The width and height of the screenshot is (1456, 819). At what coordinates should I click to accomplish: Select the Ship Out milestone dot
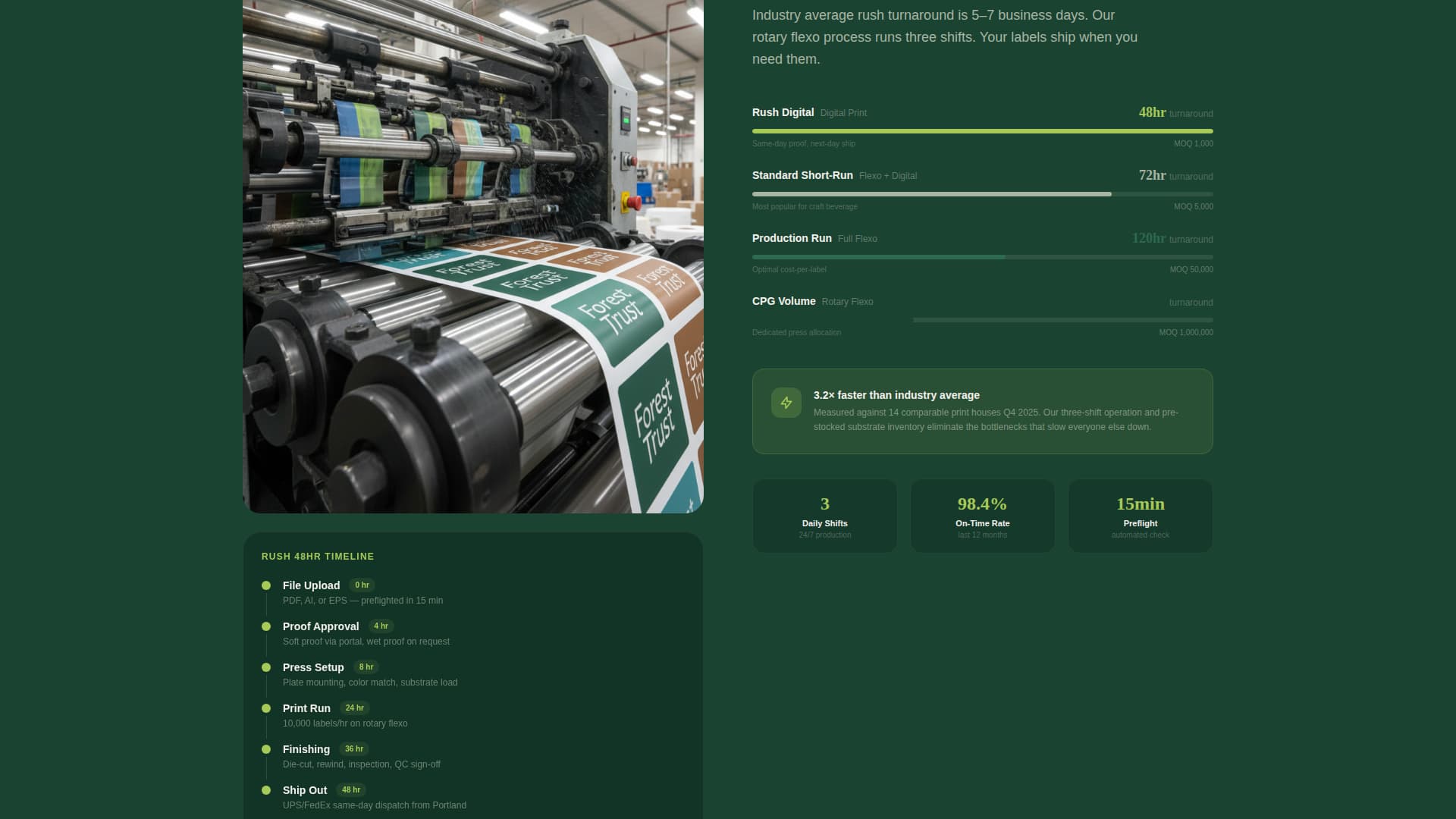pyautogui.click(x=266, y=790)
